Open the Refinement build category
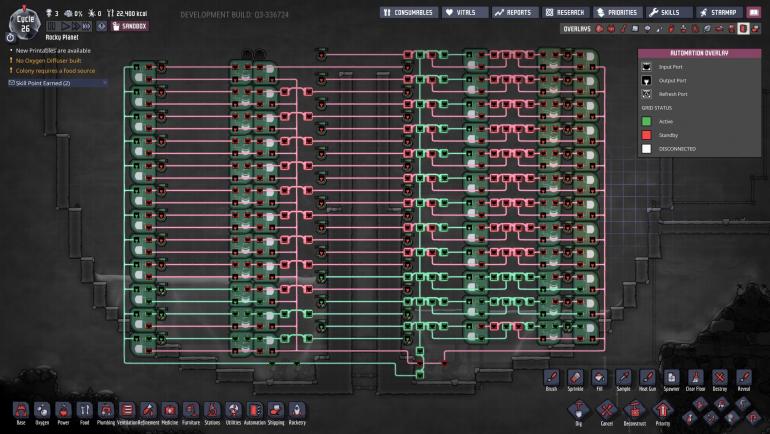 (148, 411)
